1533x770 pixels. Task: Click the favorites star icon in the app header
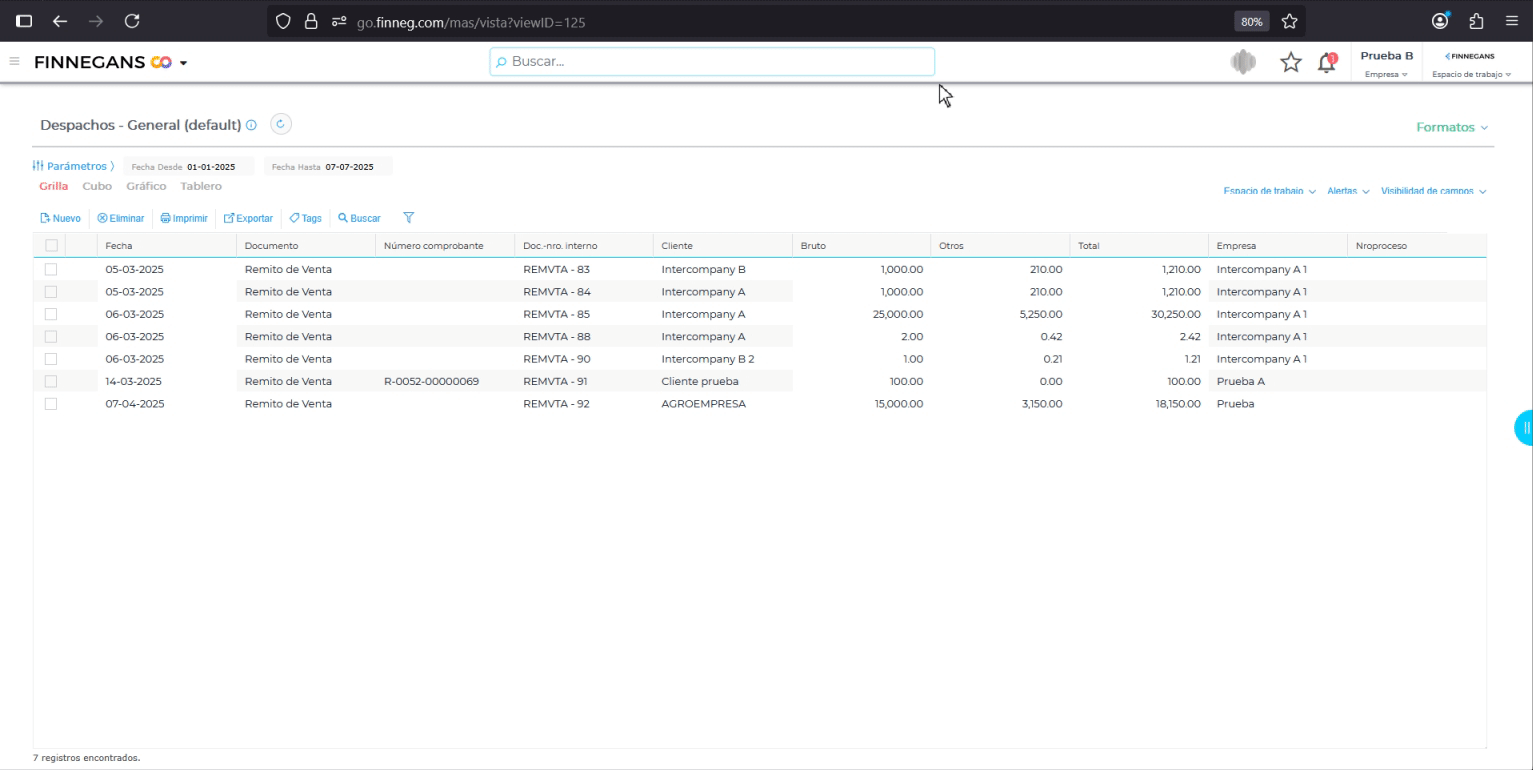tap(1291, 63)
